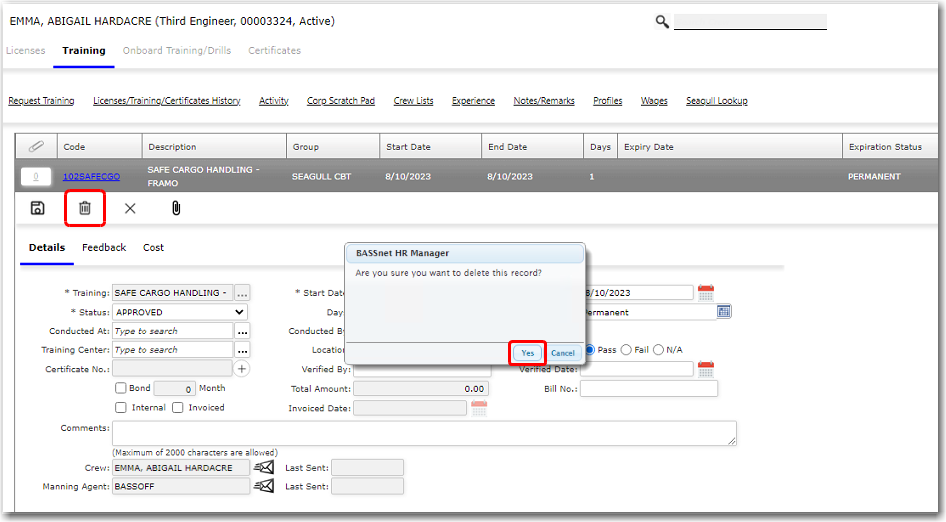Enable the Bond checkbox
Viewport: 946px width, 522px height.
coord(121,388)
